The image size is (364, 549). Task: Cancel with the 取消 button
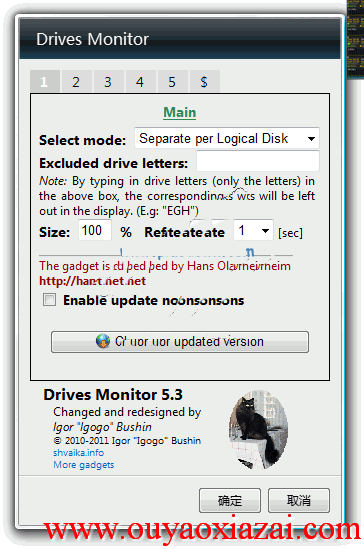(x=299, y=500)
